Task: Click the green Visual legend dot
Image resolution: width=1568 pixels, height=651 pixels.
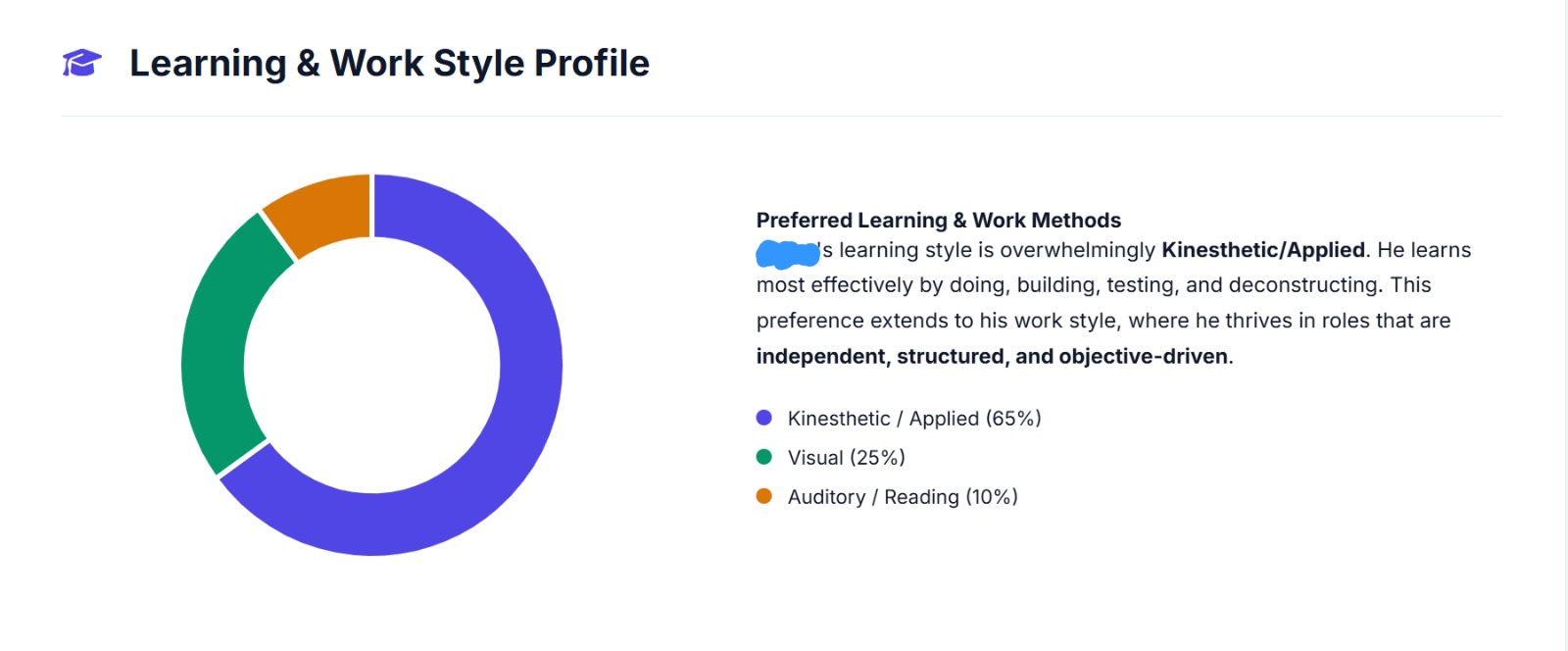Action: pyautogui.click(x=764, y=457)
